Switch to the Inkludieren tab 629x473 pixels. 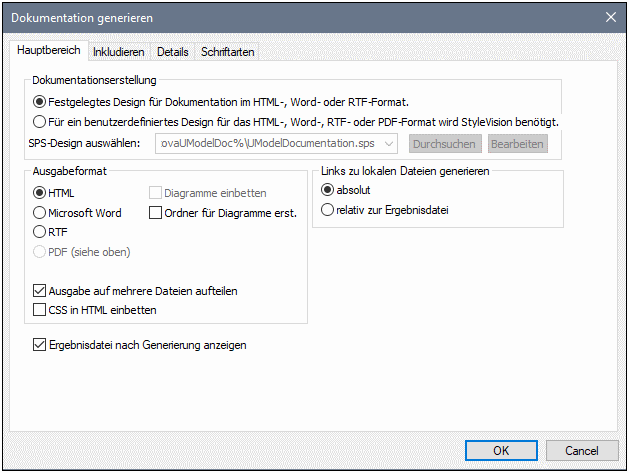click(119, 52)
